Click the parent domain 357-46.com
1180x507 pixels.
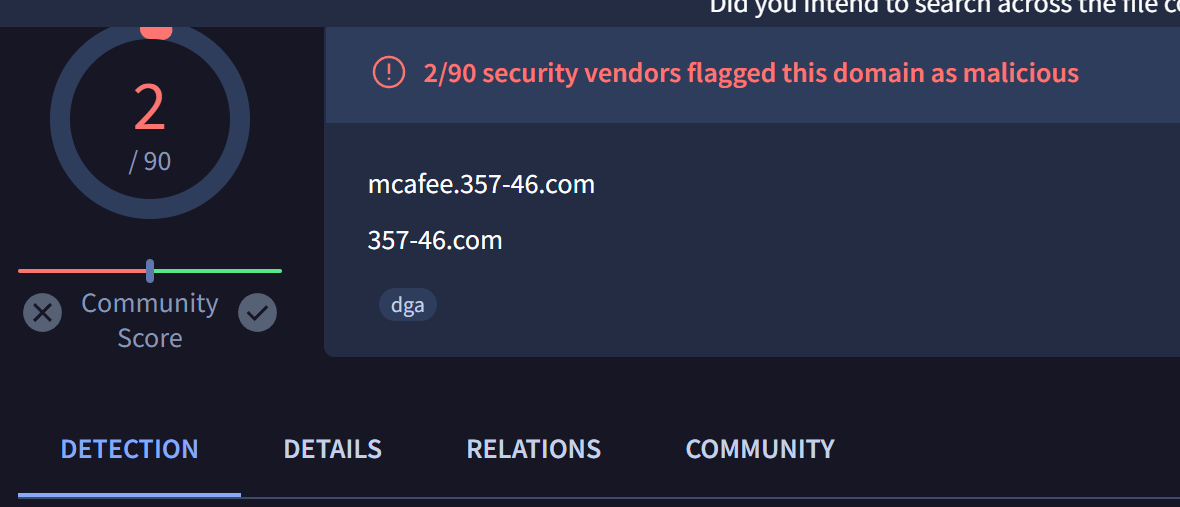tap(435, 241)
